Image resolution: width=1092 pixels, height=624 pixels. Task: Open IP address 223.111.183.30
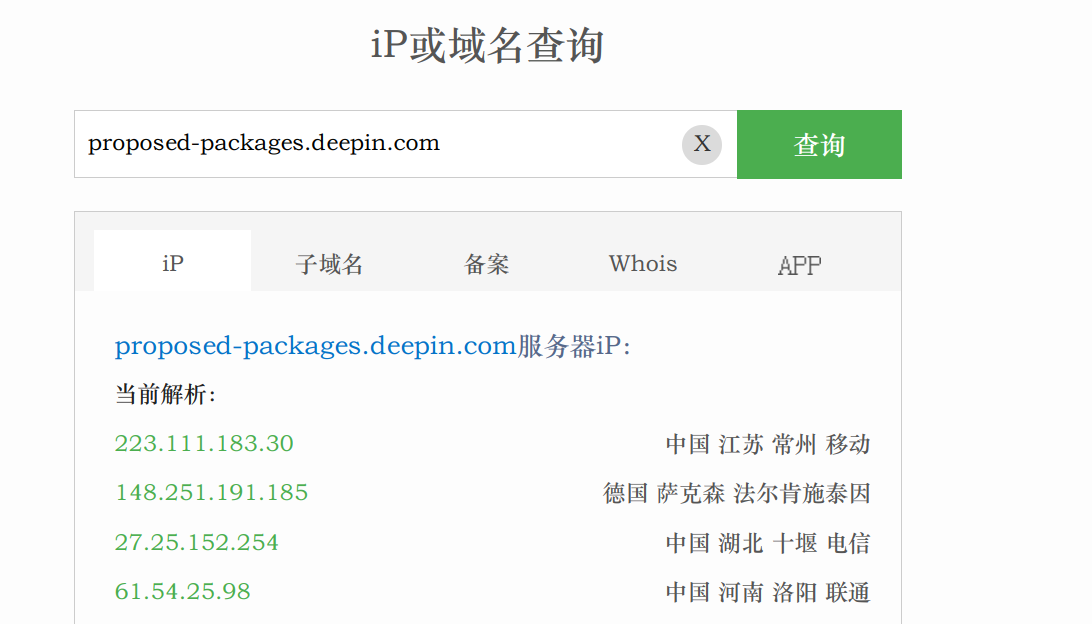click(x=204, y=444)
